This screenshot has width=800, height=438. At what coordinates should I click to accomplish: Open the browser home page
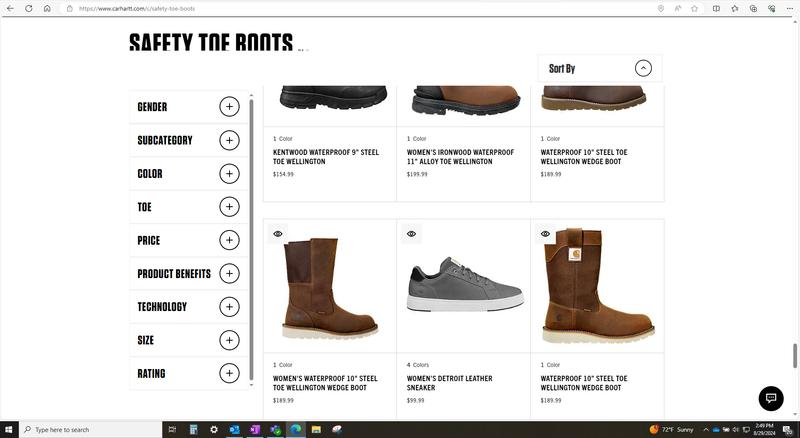pyautogui.click(x=47, y=9)
